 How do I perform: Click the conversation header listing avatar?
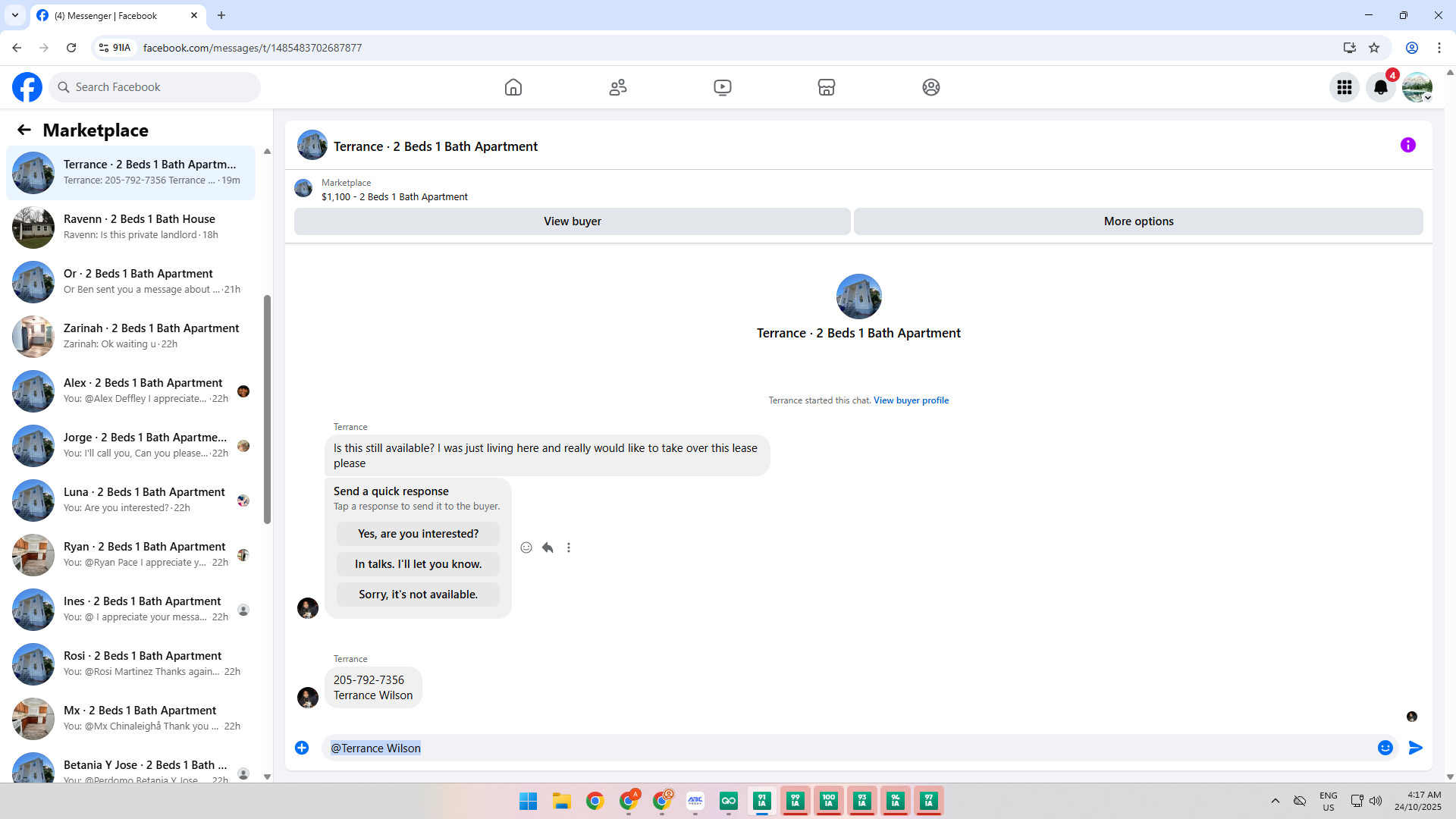[312, 146]
